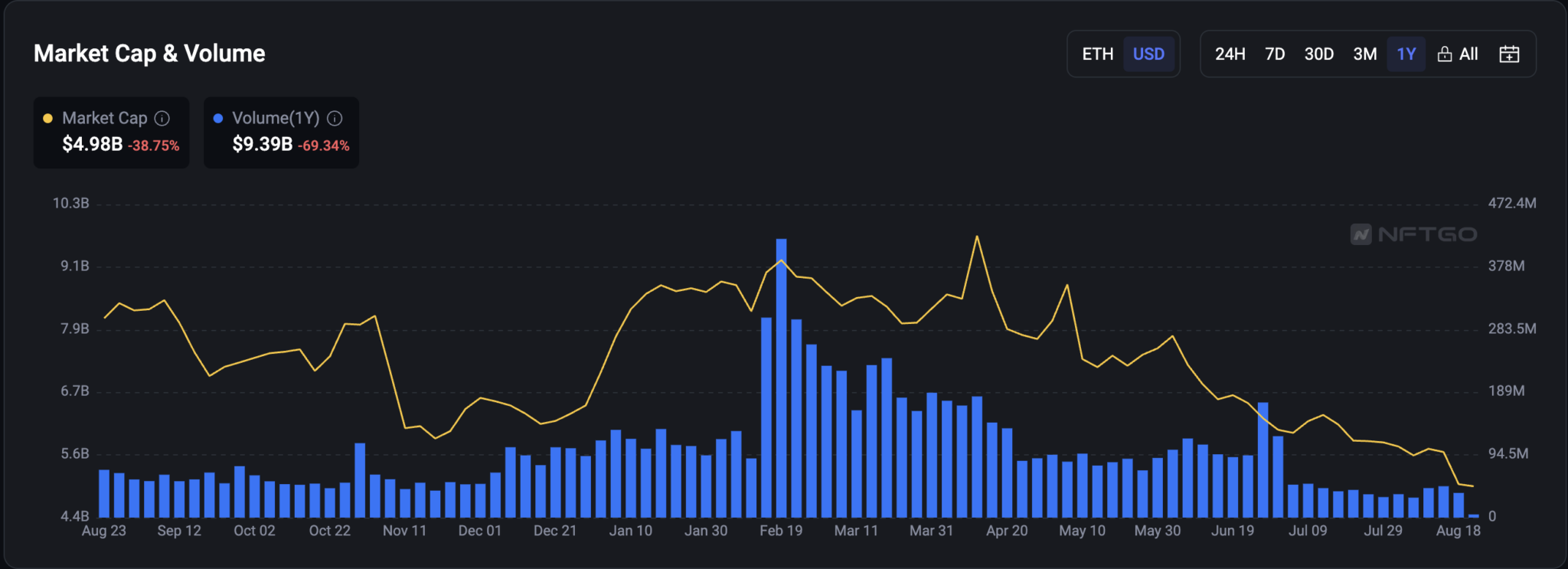Select the 1Y time range
Viewport: 1568px width, 569px height.
[x=1406, y=54]
